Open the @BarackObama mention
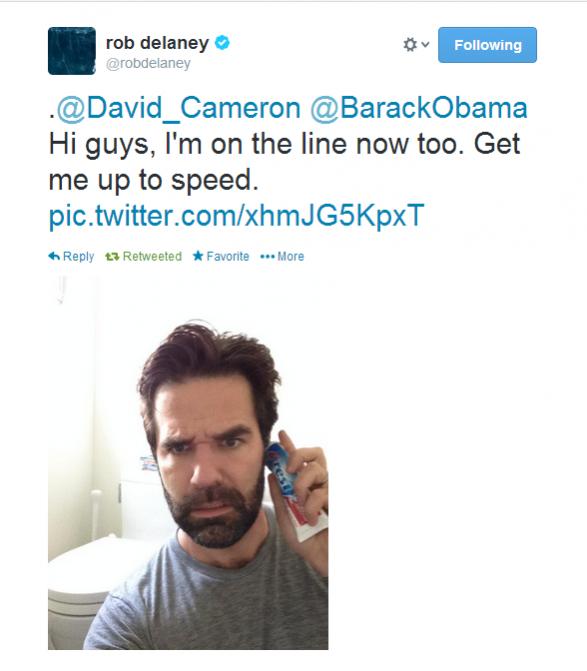 pos(419,108)
